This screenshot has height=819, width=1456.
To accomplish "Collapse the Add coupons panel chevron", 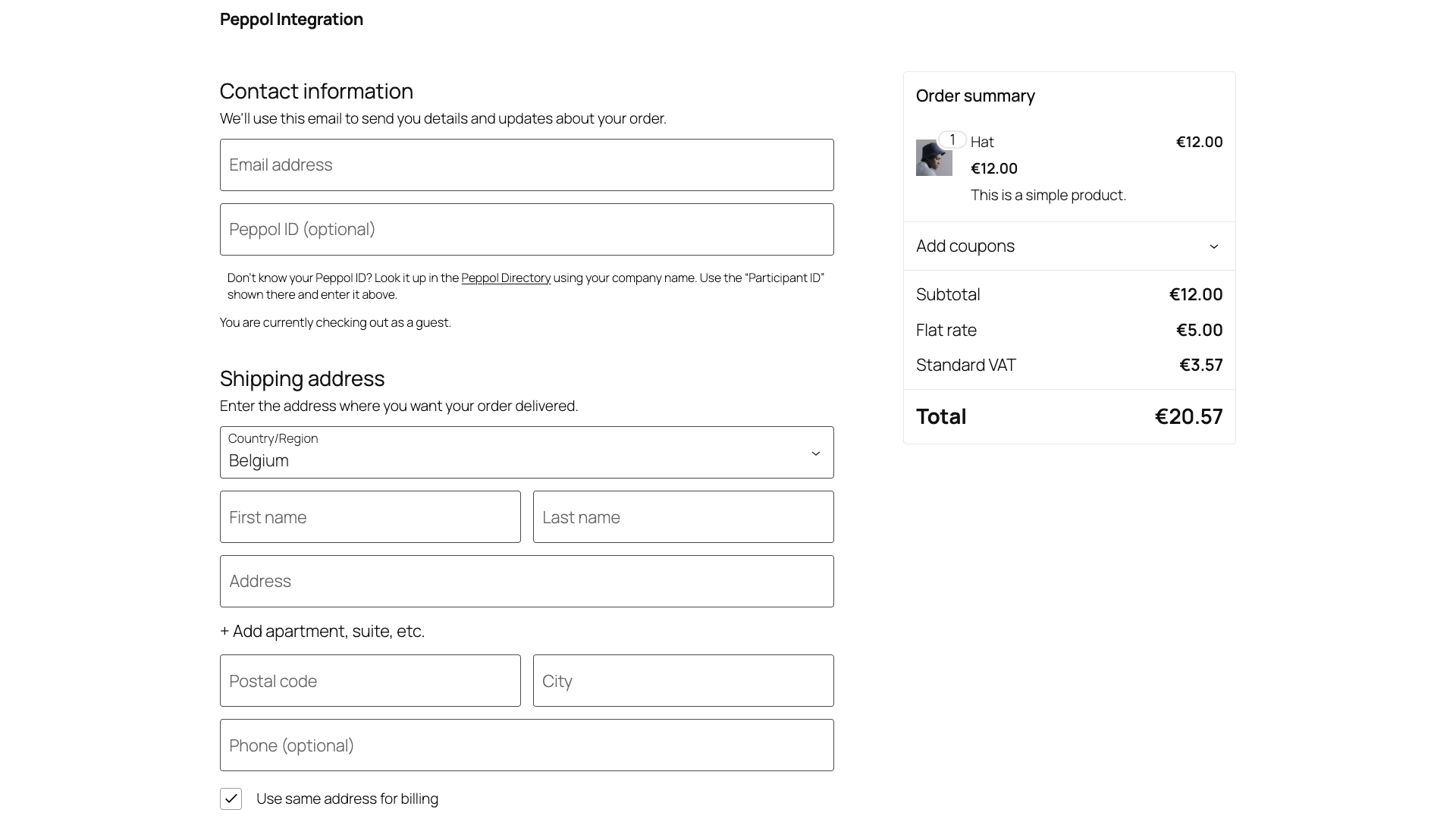I will point(1214,246).
